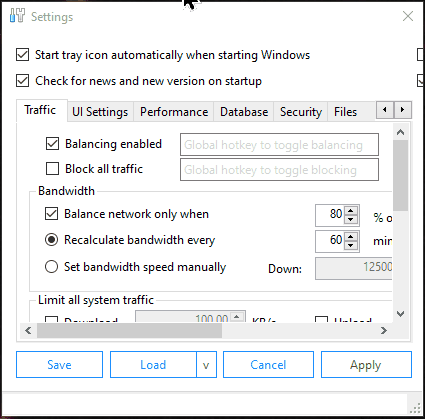The height and width of the screenshot is (419, 425).
Task: Click the horizontal scrollbar left arrow
Action: (28, 330)
